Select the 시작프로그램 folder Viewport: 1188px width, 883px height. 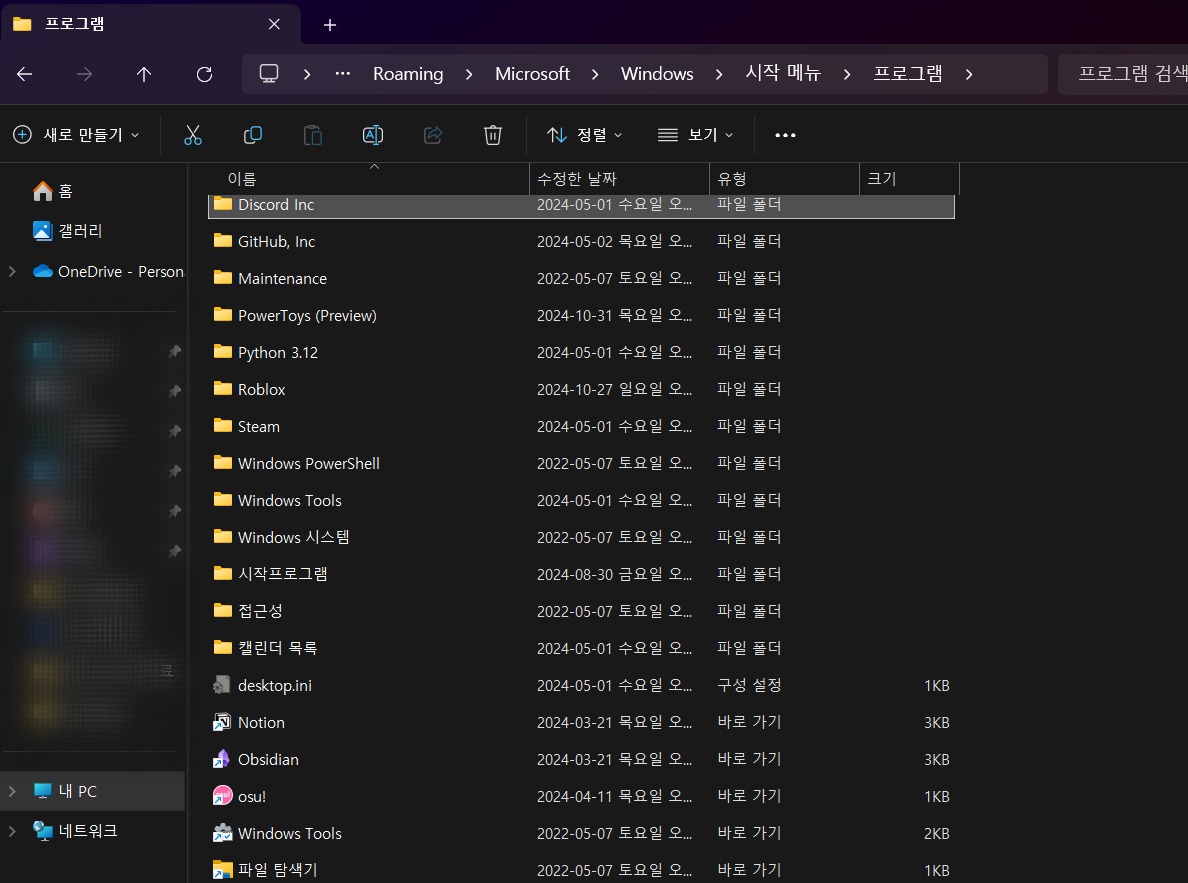coord(581,575)
